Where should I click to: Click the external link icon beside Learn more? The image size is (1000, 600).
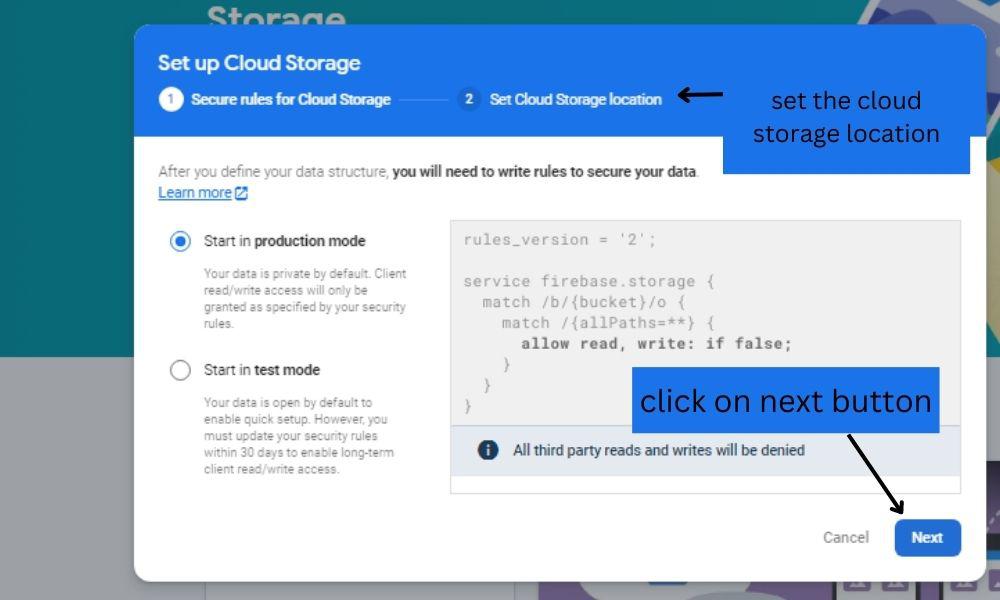click(241, 193)
